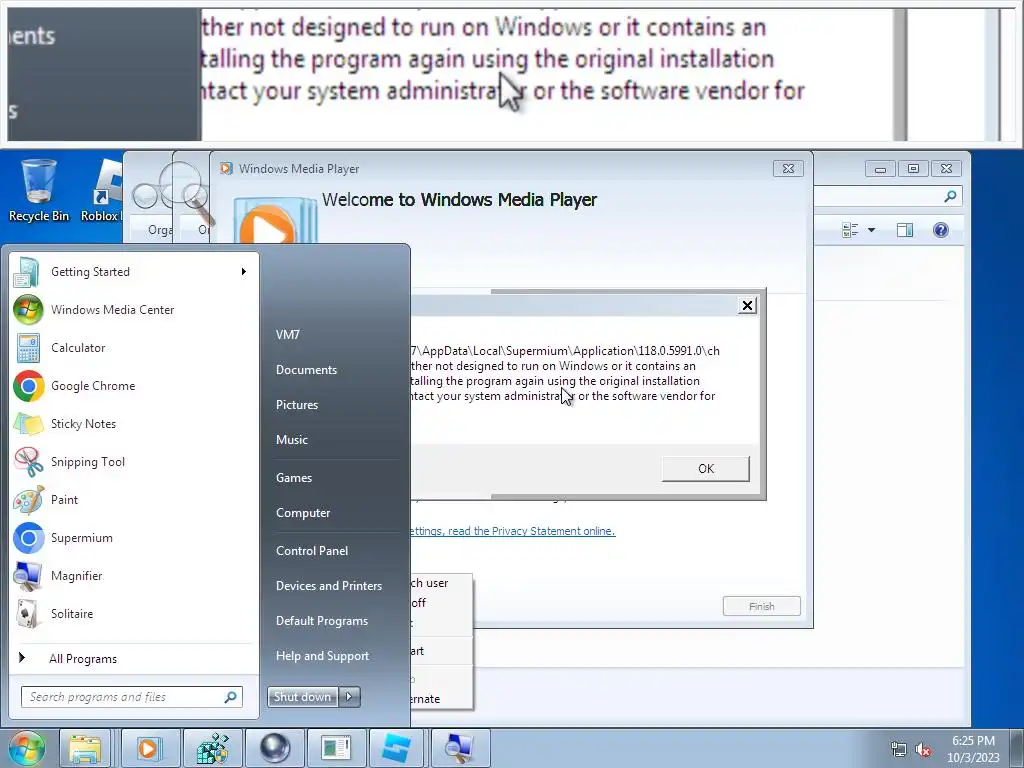Open Documents from the Start menu

[x=306, y=370]
